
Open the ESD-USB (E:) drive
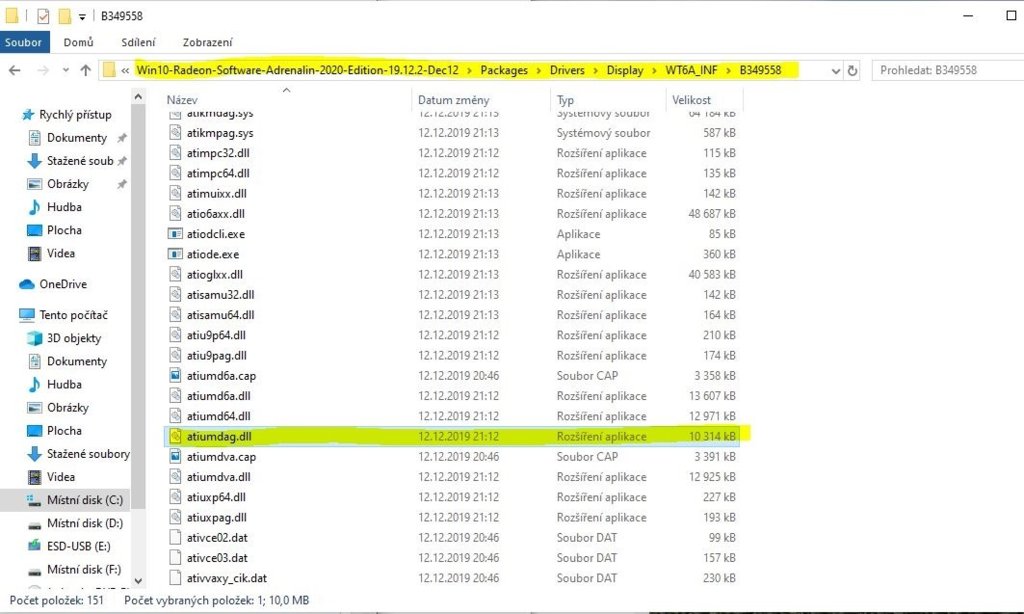coord(78,546)
